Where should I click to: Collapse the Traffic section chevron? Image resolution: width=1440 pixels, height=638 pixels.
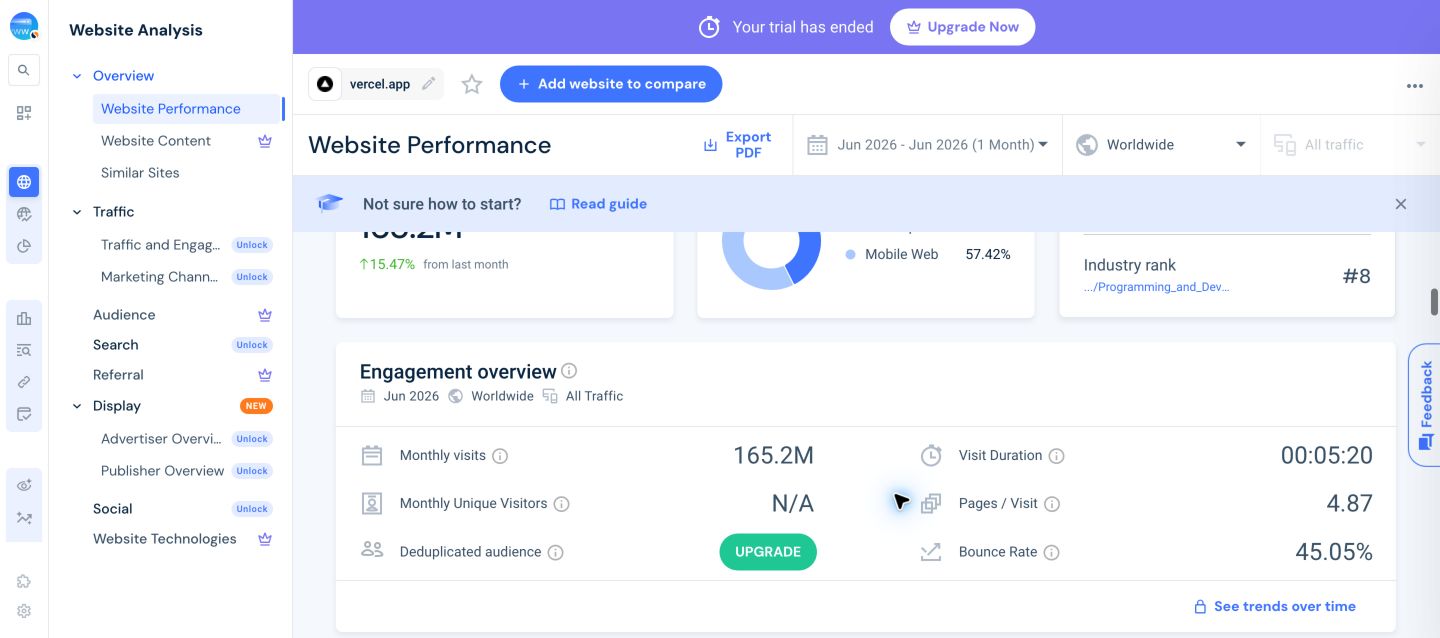pos(77,212)
